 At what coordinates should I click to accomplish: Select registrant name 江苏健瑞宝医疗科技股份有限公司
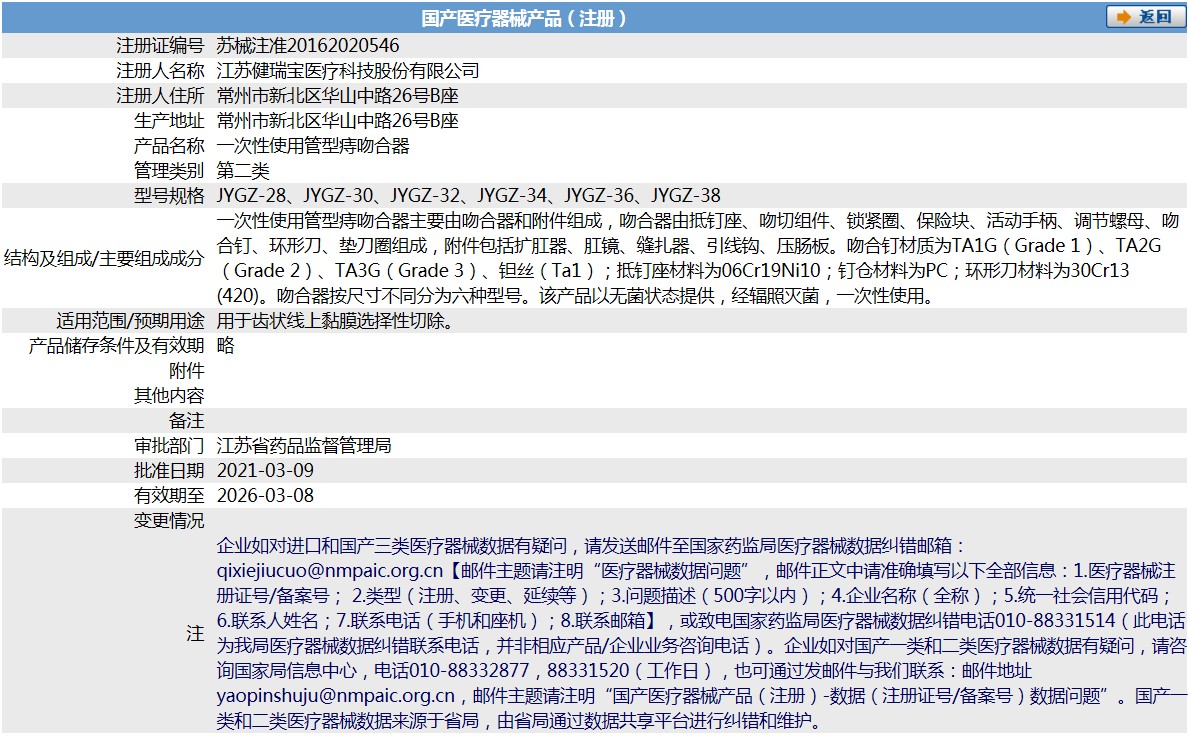click(x=348, y=70)
